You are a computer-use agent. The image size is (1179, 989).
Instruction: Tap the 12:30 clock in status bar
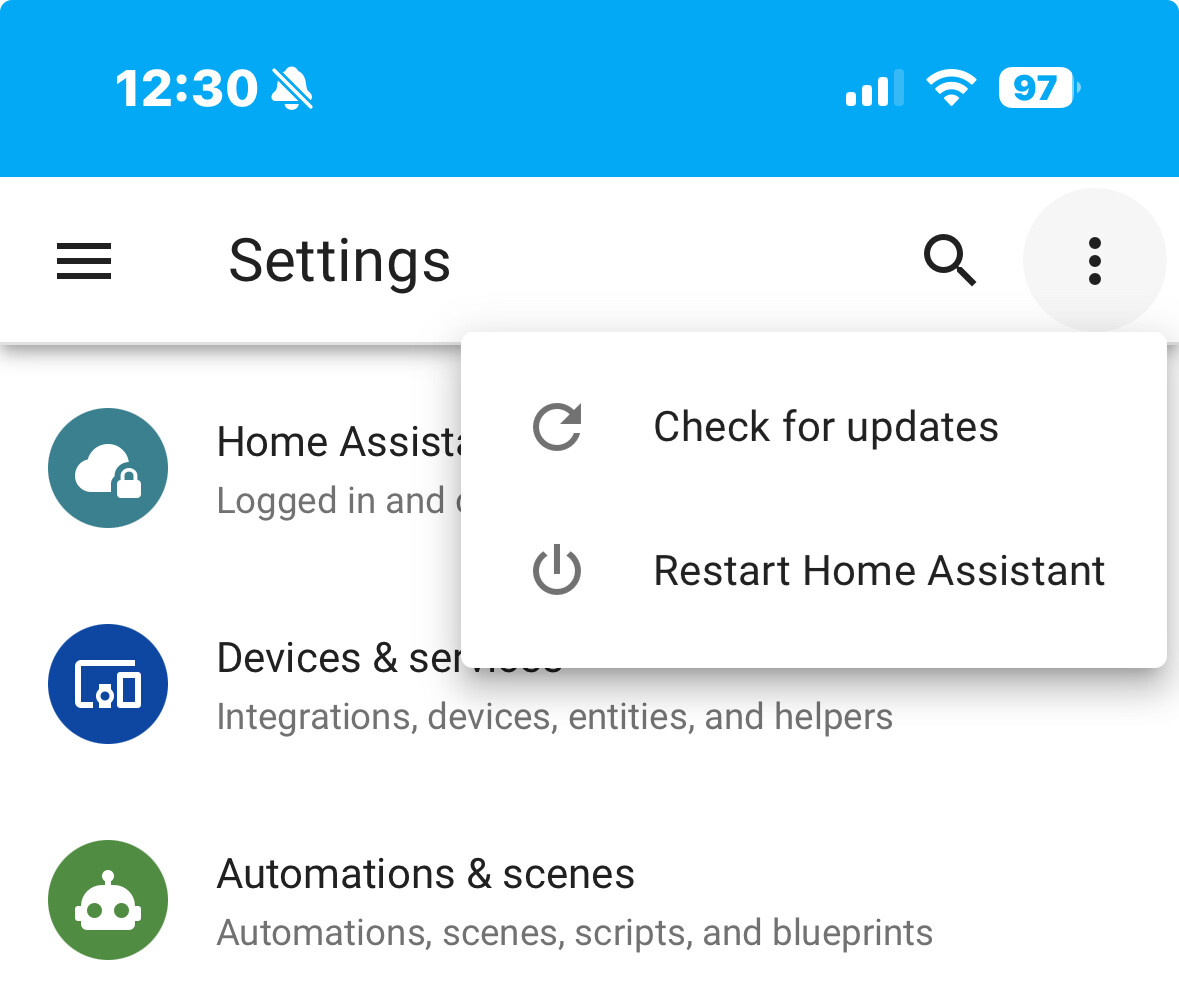coord(186,88)
